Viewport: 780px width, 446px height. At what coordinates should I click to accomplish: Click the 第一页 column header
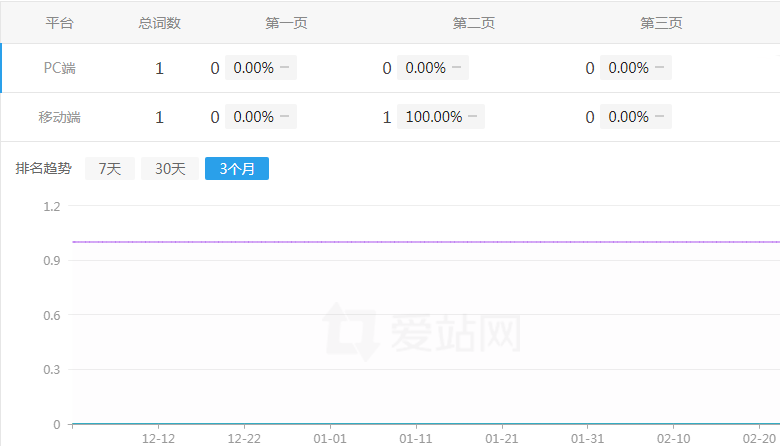point(286,23)
